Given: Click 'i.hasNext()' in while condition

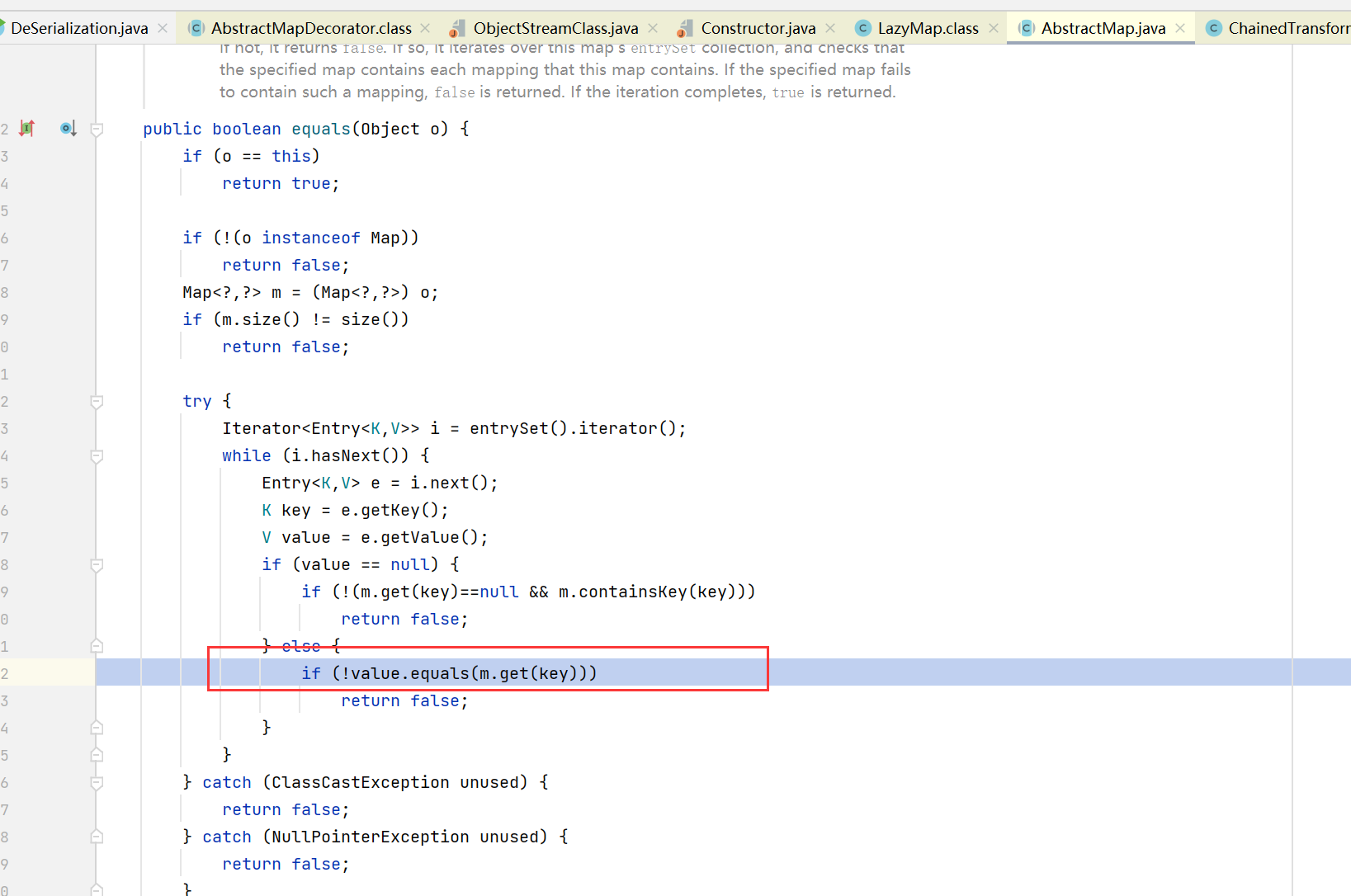Looking at the screenshot, I should coord(346,455).
